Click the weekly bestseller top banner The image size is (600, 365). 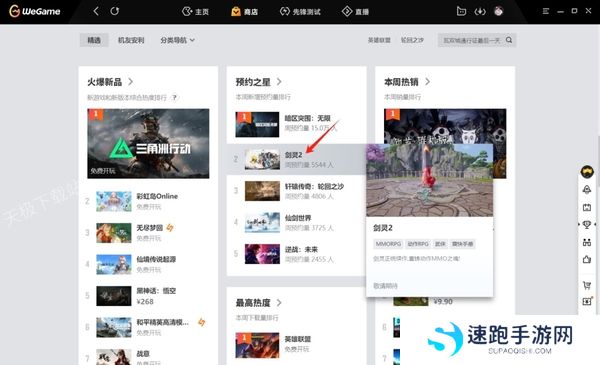pos(445,126)
